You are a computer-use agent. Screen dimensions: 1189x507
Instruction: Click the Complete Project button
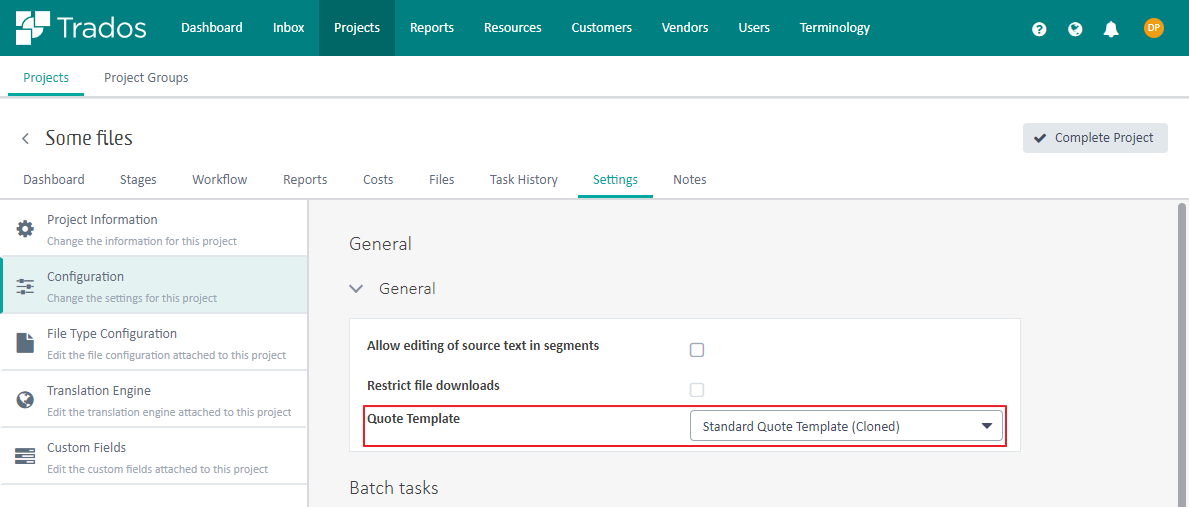(1095, 138)
